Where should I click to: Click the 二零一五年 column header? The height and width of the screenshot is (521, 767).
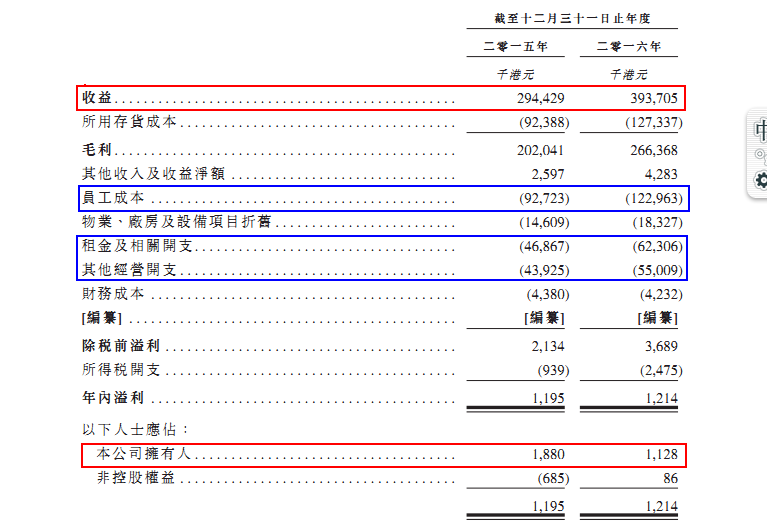[515, 46]
